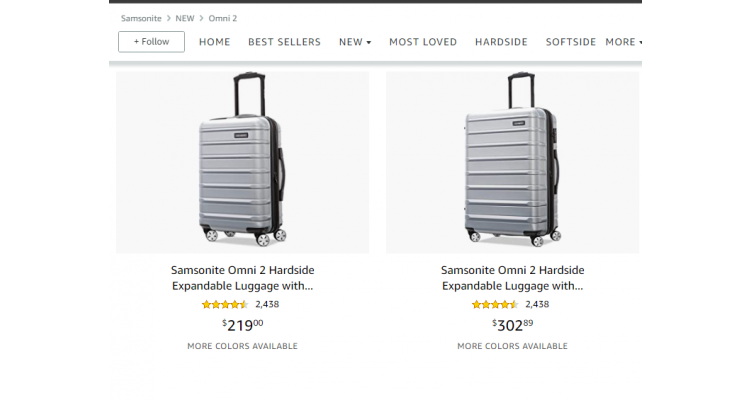The image size is (750, 400).
Task: Open the $302.89 suitcase product image
Action: click(512, 162)
